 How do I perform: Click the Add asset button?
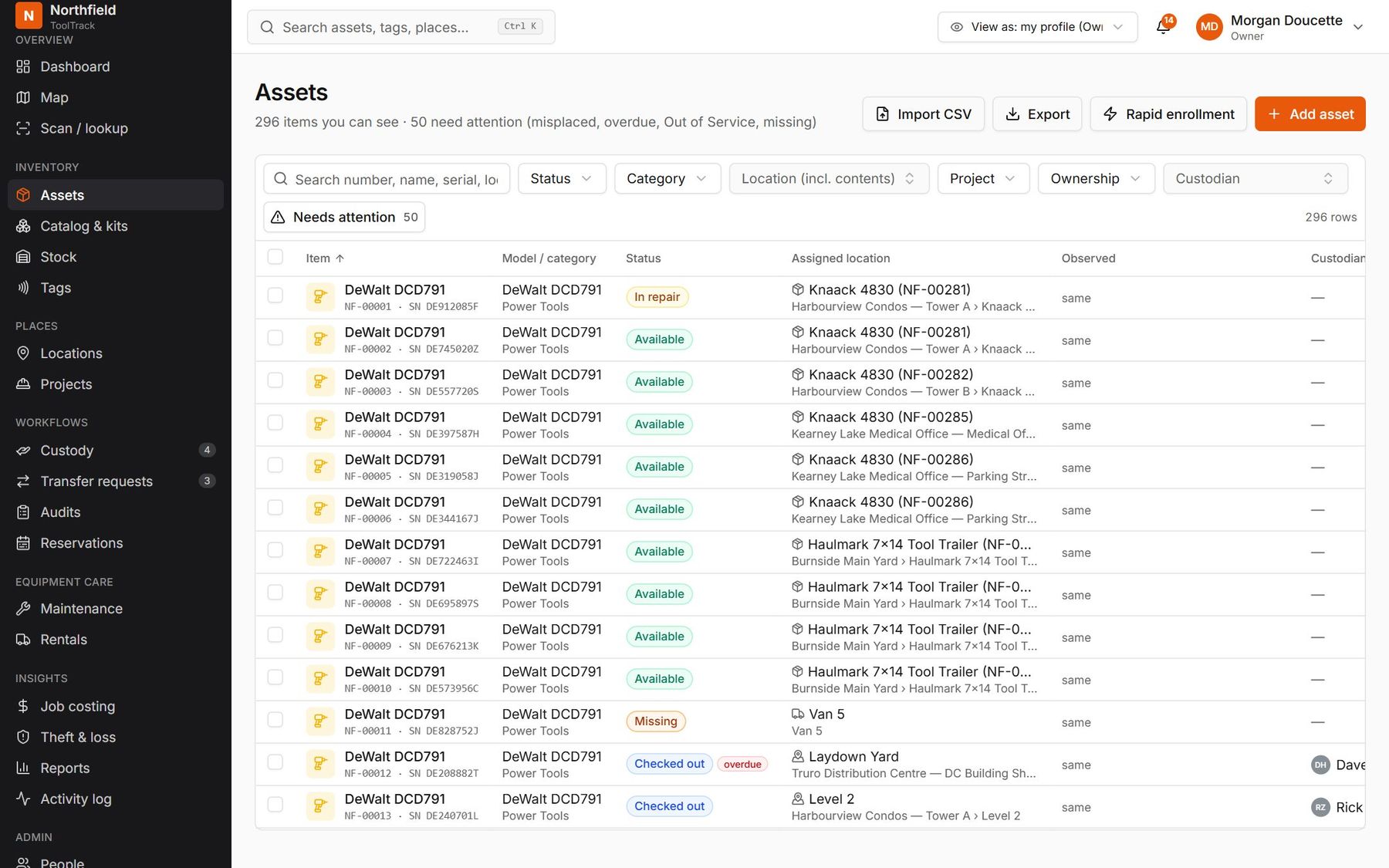coord(1310,113)
